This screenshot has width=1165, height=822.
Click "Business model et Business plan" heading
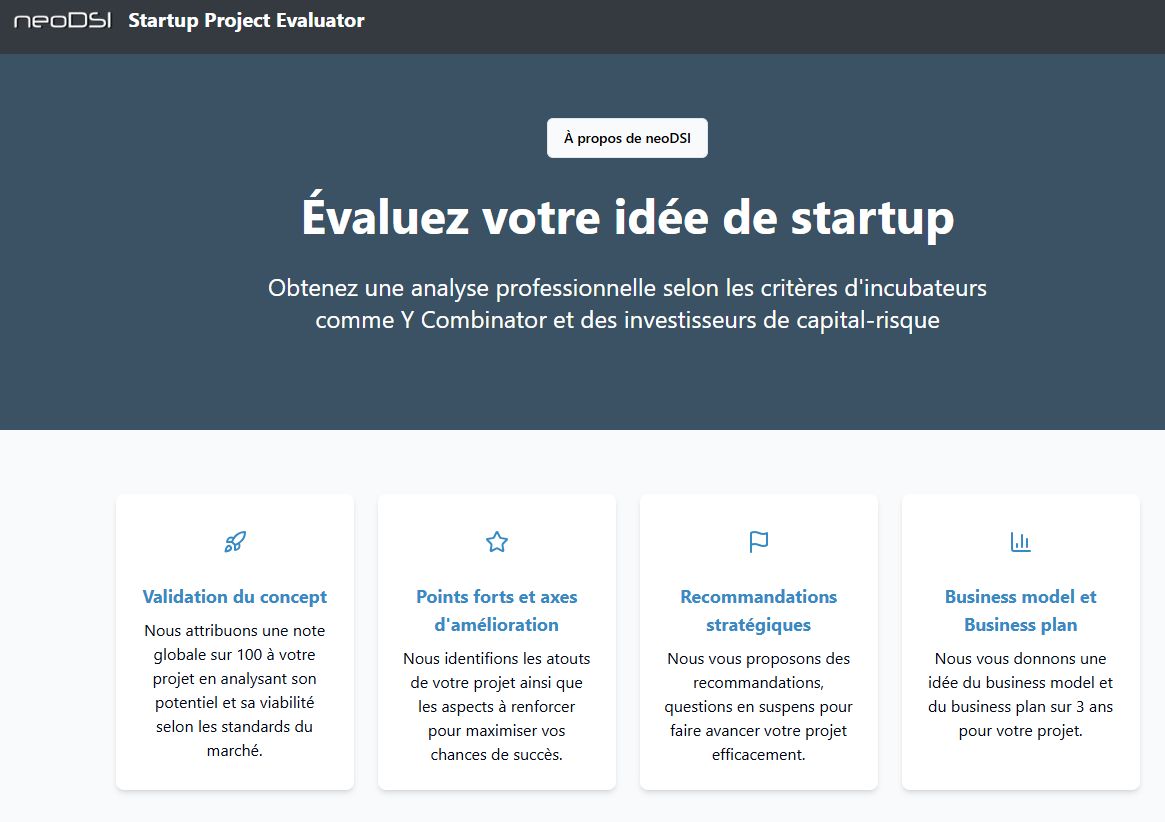(x=1020, y=611)
